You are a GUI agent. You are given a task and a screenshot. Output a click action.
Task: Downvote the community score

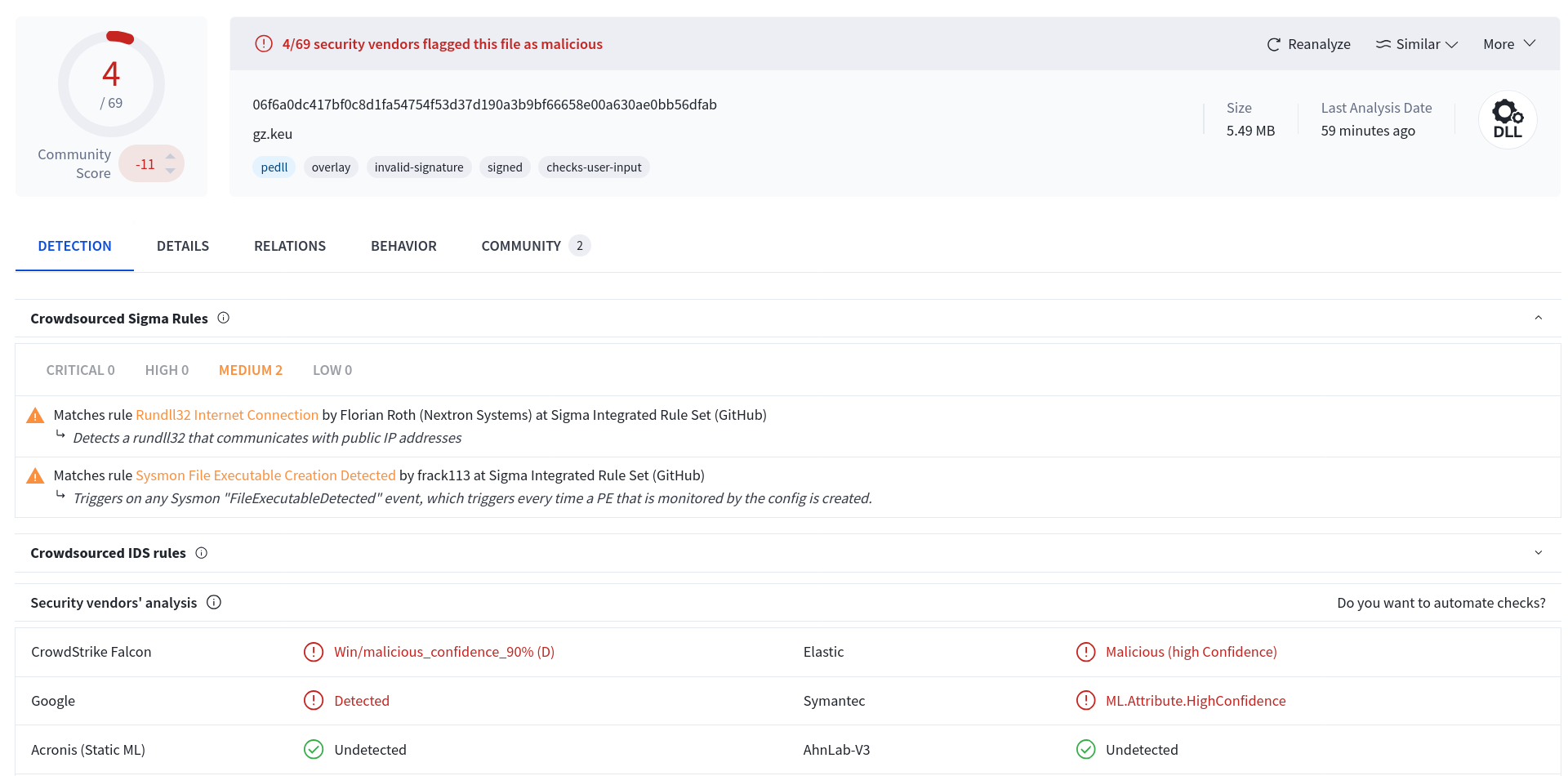coord(170,171)
